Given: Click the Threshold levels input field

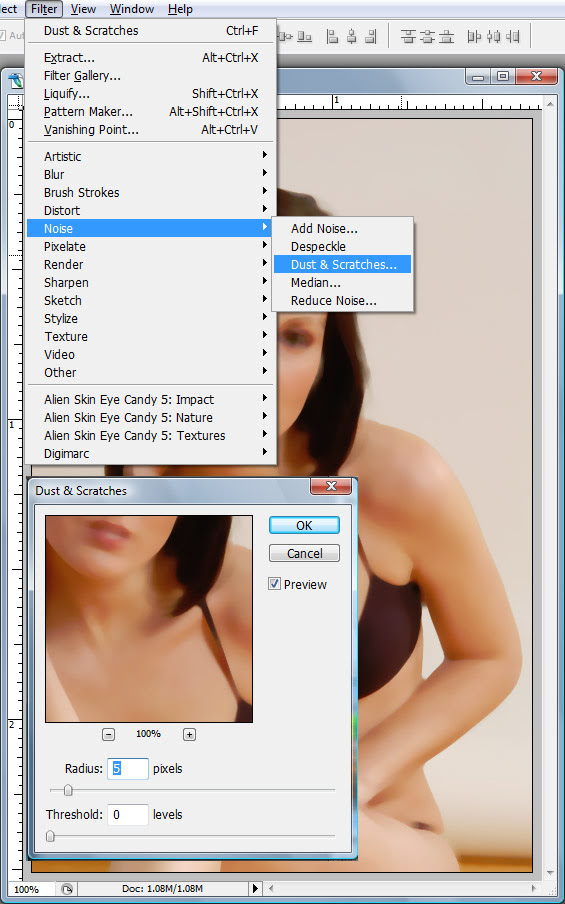Looking at the screenshot, I should point(127,815).
